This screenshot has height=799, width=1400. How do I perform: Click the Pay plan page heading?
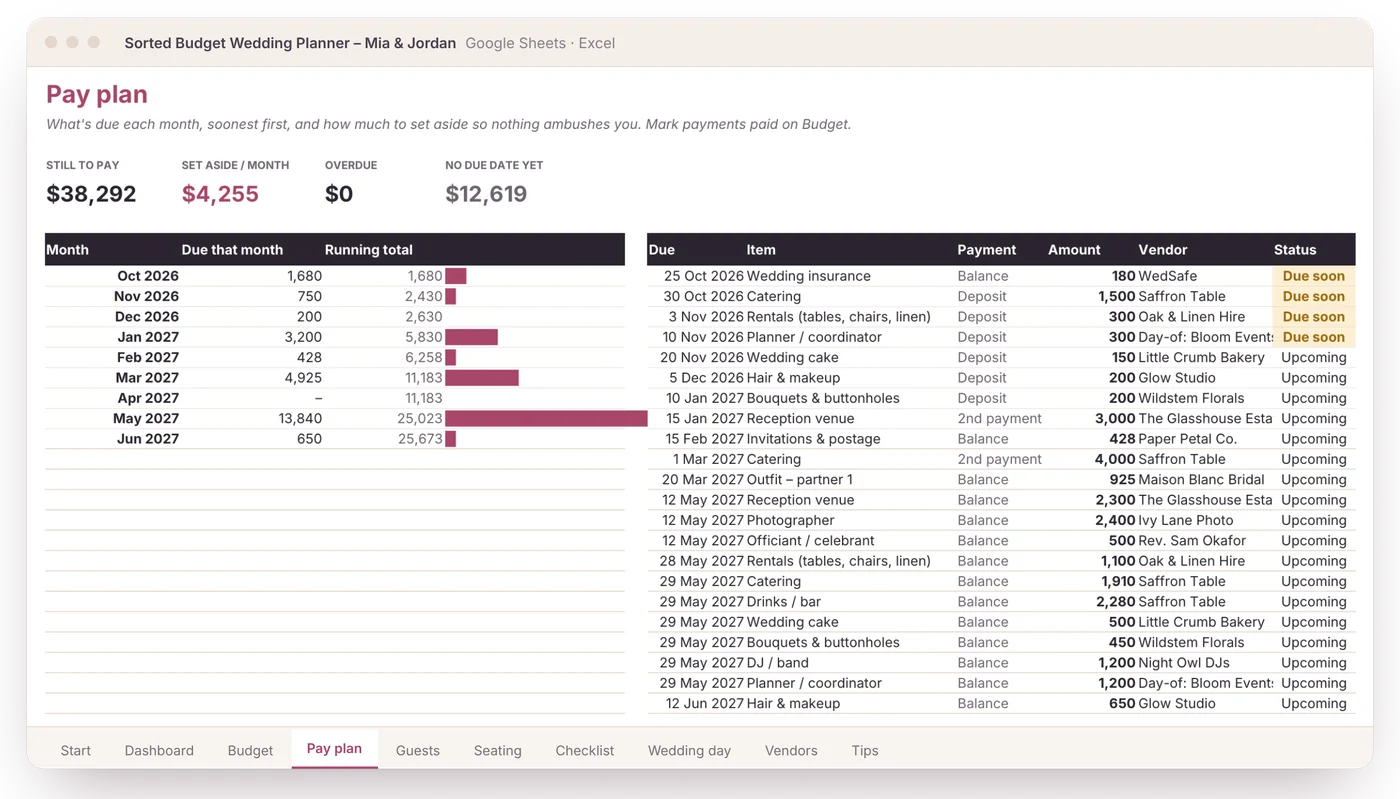coord(97,94)
